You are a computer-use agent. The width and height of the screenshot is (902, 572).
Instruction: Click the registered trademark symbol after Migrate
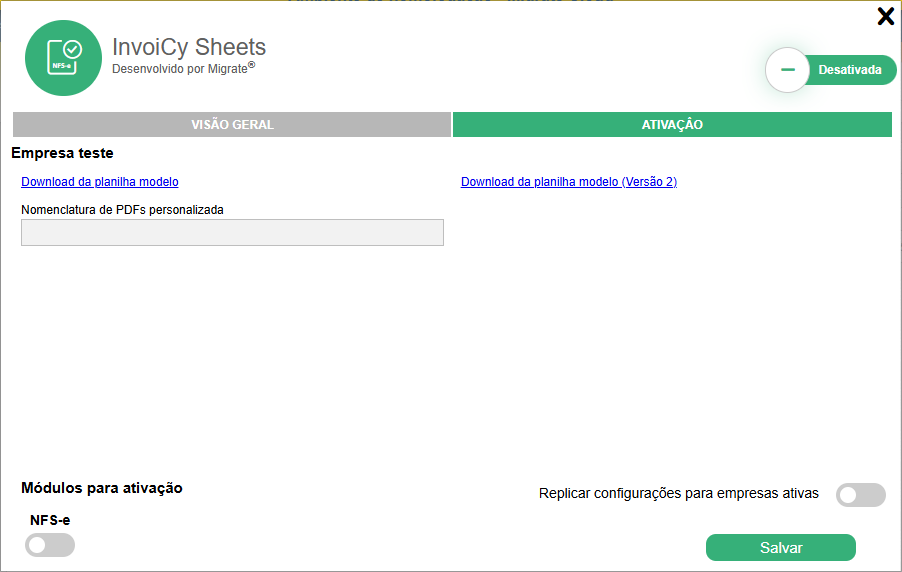[x=252, y=65]
